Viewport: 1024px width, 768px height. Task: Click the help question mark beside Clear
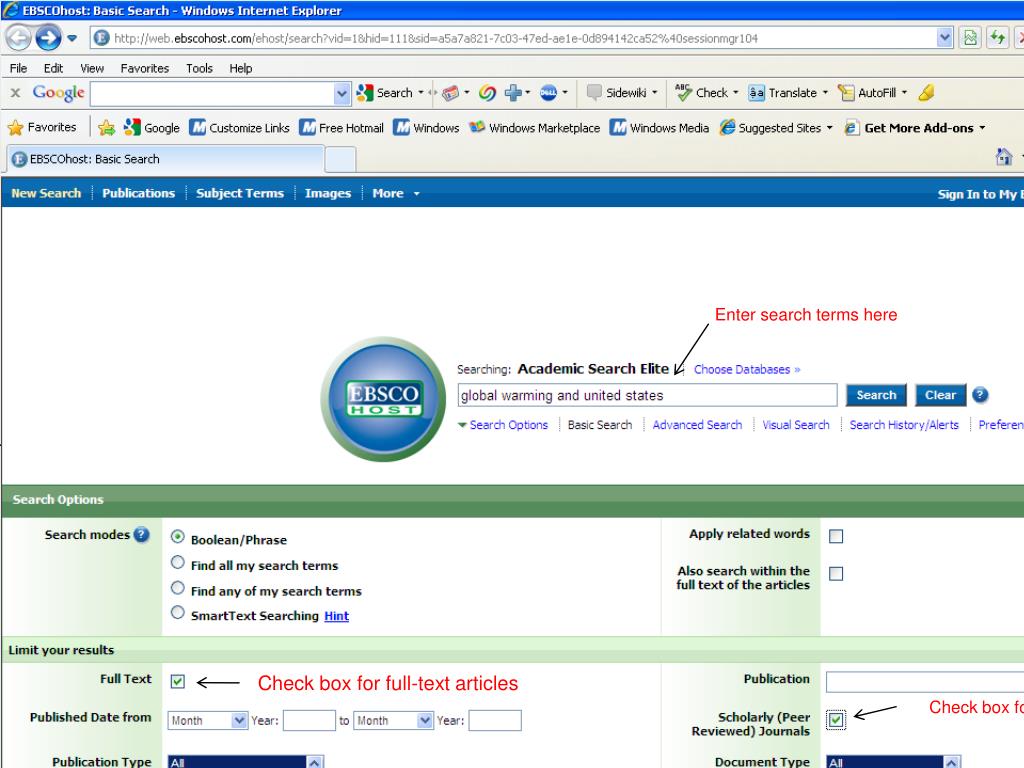click(980, 395)
